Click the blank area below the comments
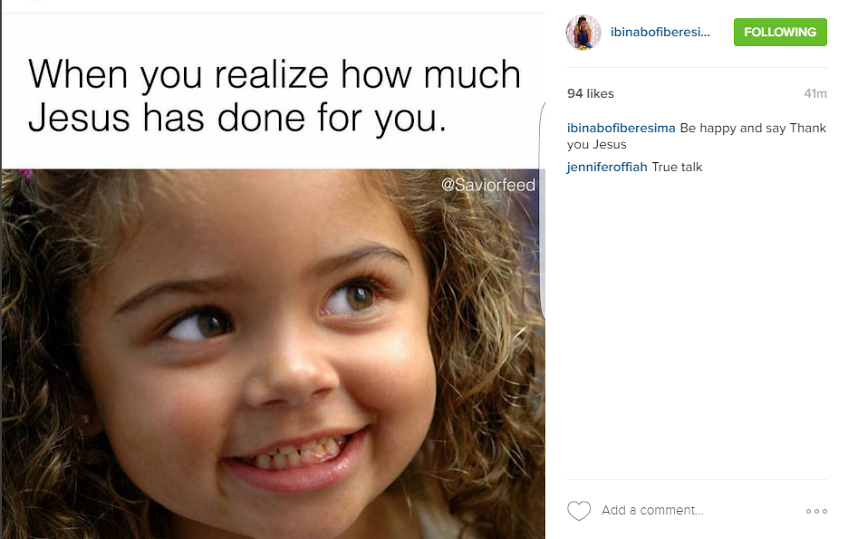 tap(697, 324)
